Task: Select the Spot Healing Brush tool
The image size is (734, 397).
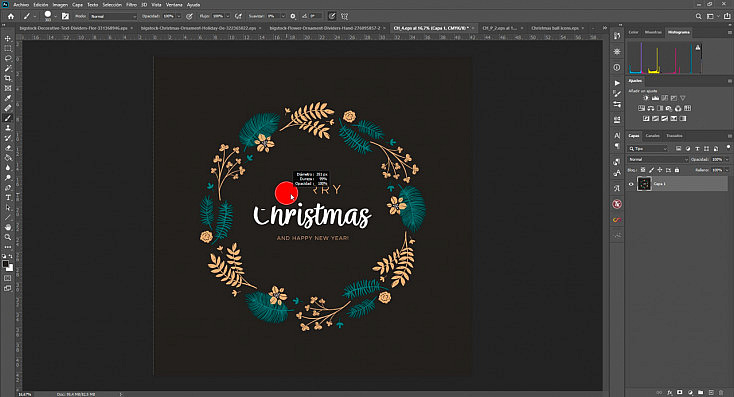Action: [x=8, y=108]
